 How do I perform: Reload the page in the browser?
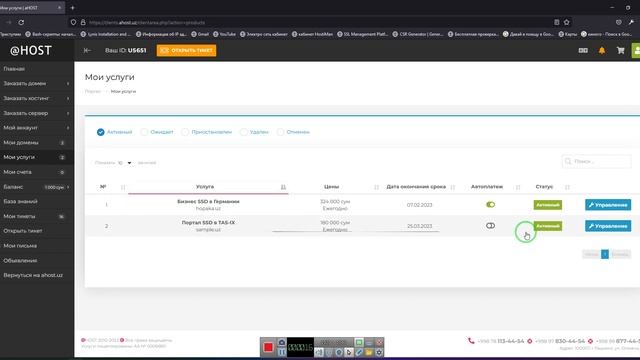pyautogui.click(x=21, y=22)
